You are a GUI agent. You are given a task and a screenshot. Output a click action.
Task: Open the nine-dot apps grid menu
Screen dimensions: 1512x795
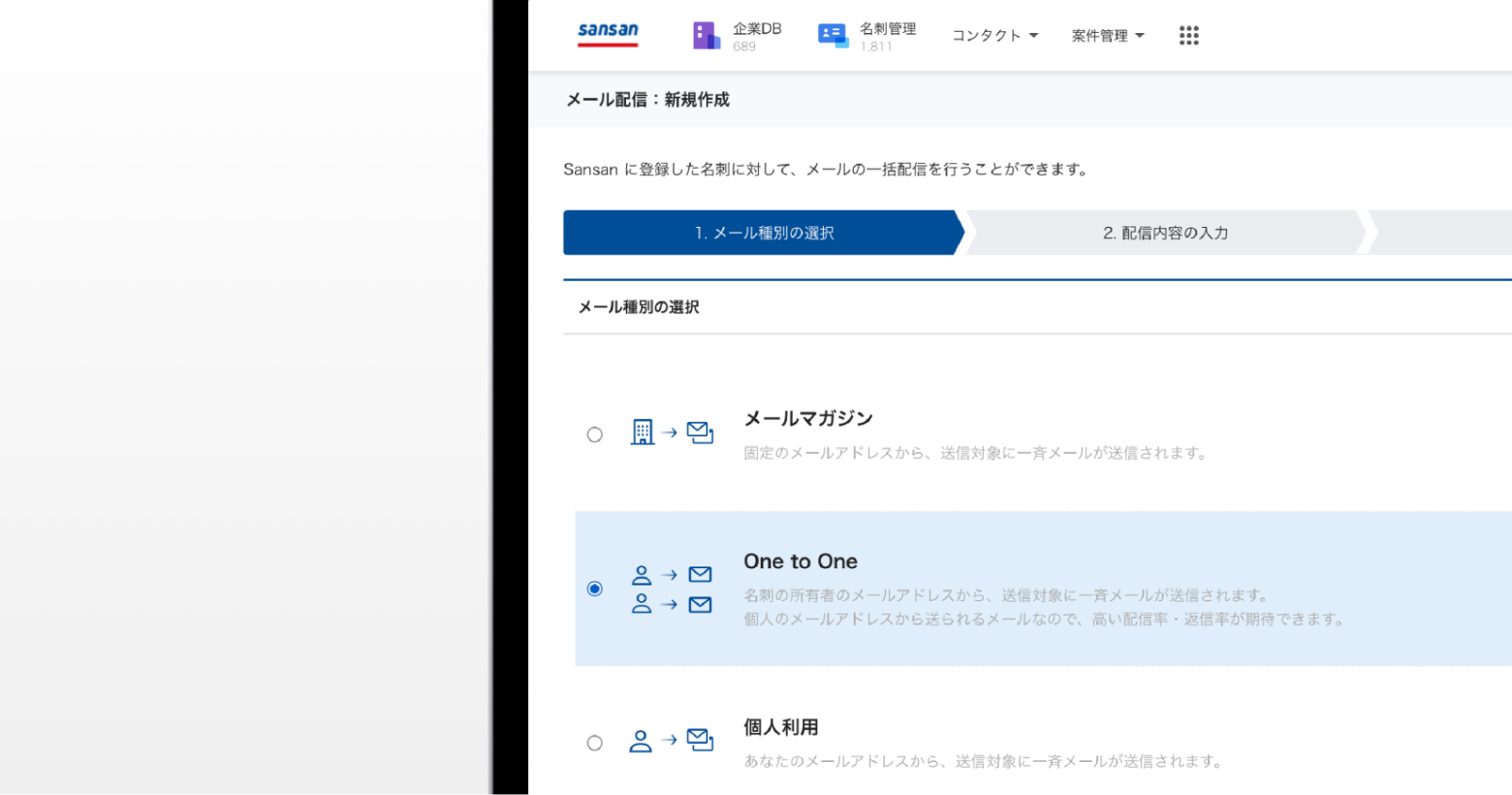[x=1189, y=36]
